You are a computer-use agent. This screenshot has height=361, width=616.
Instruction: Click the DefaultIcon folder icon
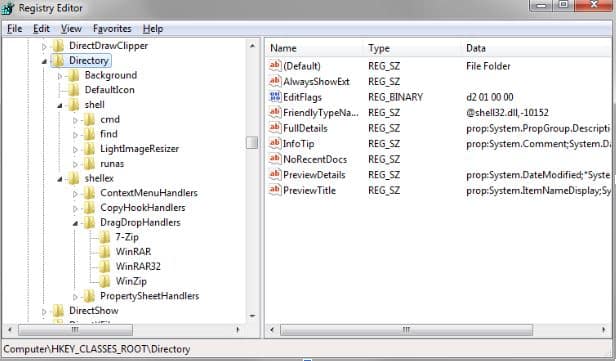pos(74,90)
